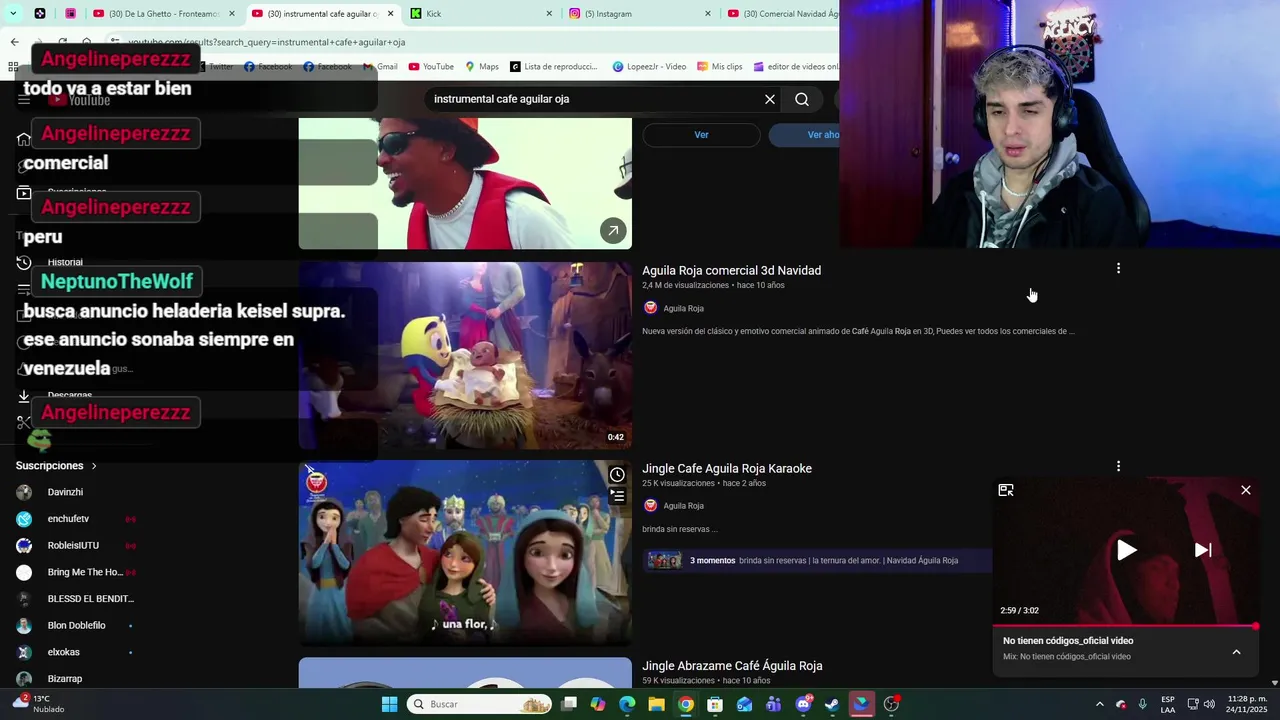Play the miniplayer video
1280x720 pixels.
(x=1126, y=550)
